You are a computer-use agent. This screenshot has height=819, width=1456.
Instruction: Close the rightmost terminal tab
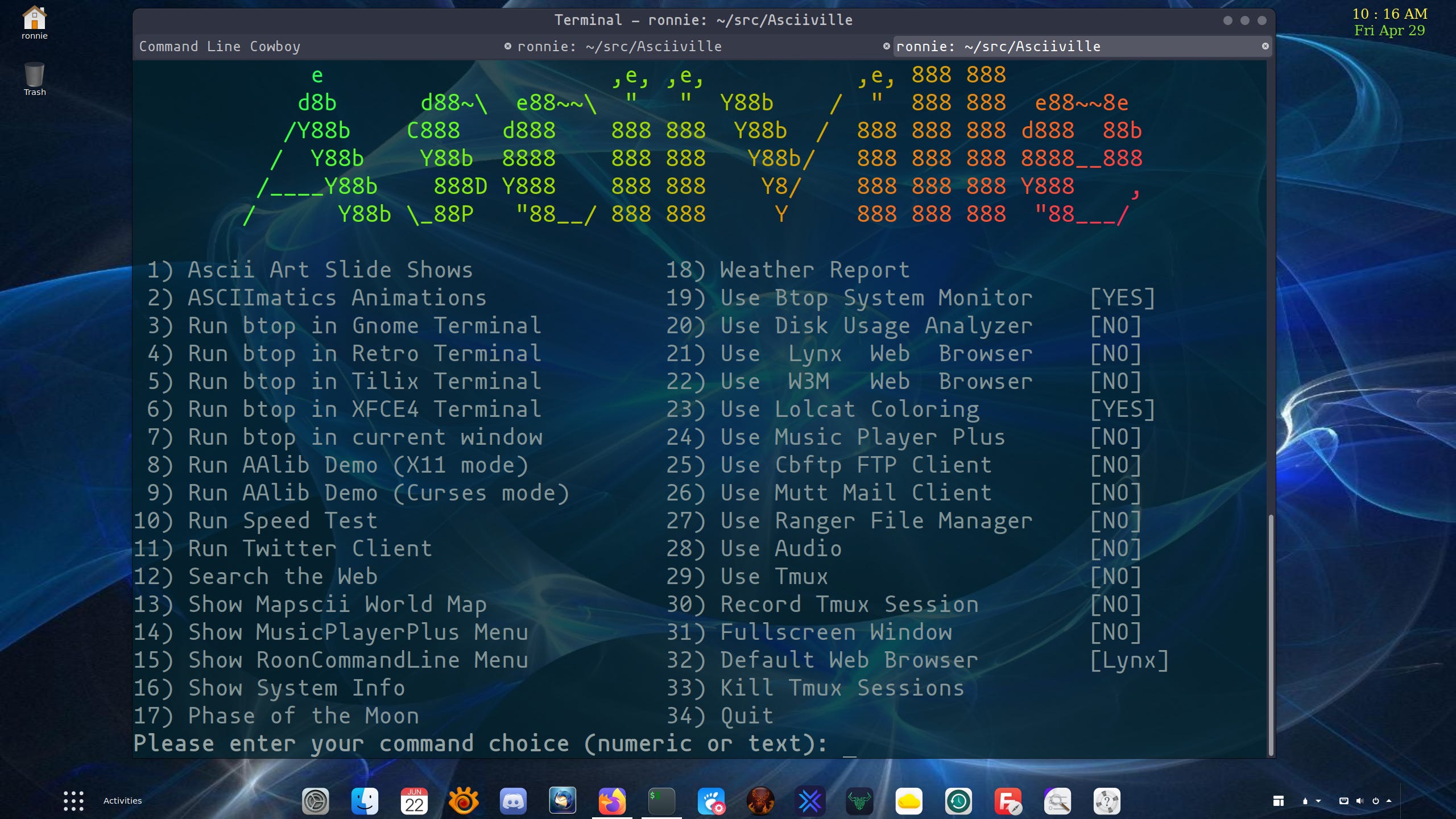click(1265, 46)
